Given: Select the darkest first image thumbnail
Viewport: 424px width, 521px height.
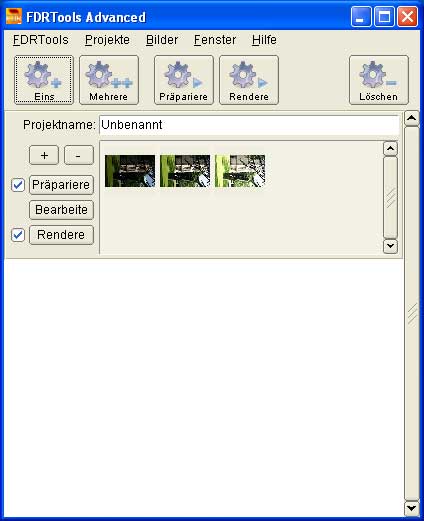Looking at the screenshot, I should point(130,171).
